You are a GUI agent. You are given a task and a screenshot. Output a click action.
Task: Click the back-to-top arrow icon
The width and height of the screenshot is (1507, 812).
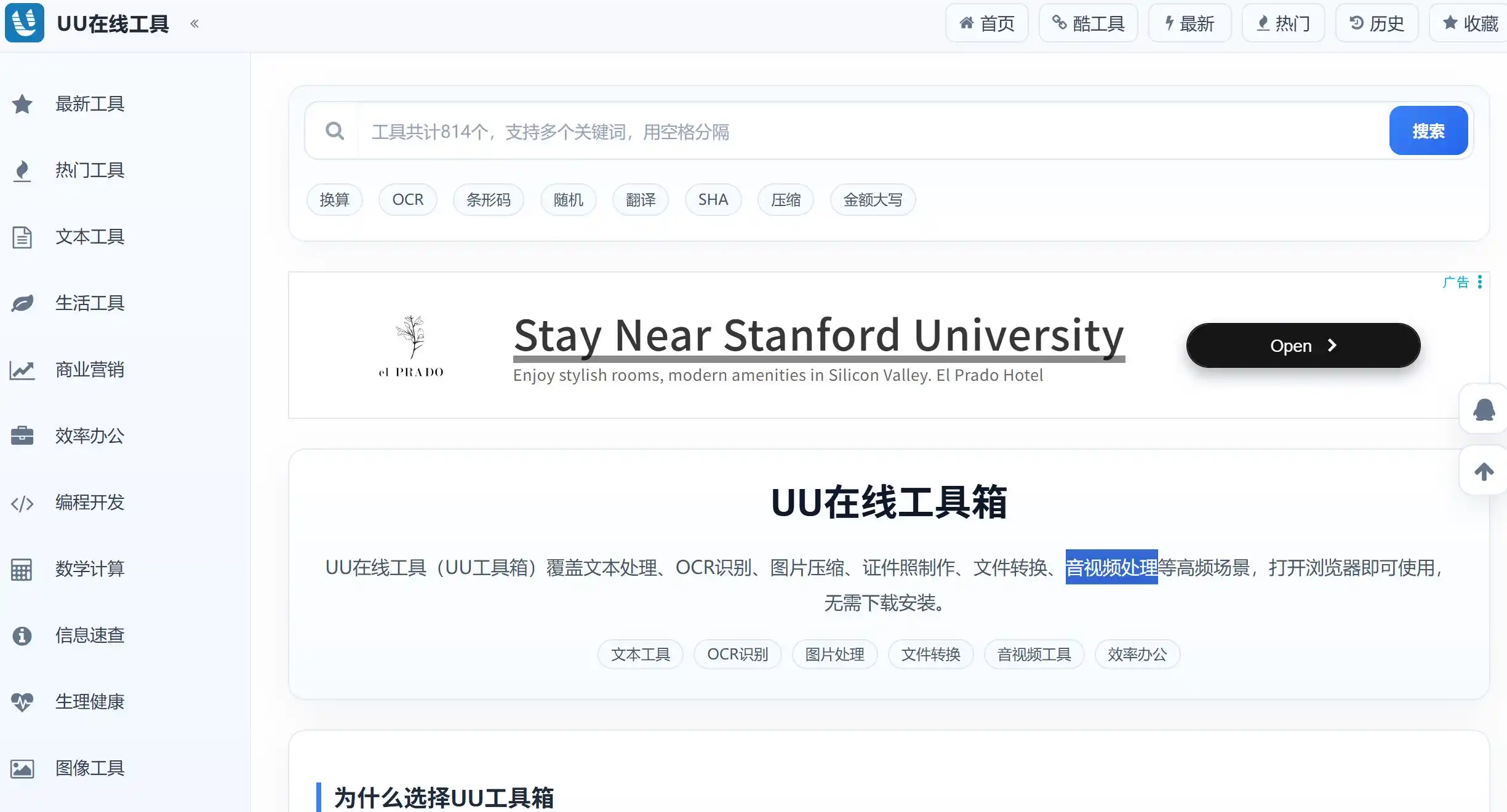[1484, 471]
